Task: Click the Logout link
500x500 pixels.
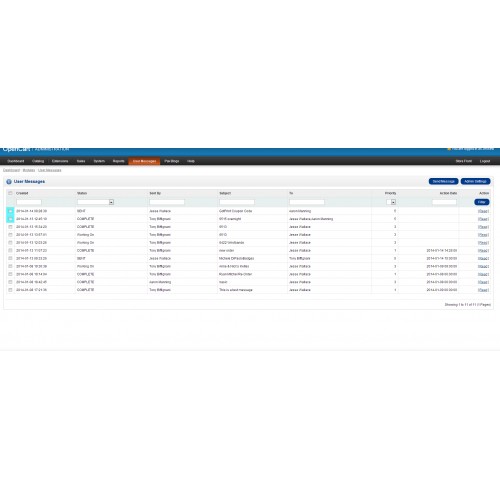Action: tap(485, 161)
